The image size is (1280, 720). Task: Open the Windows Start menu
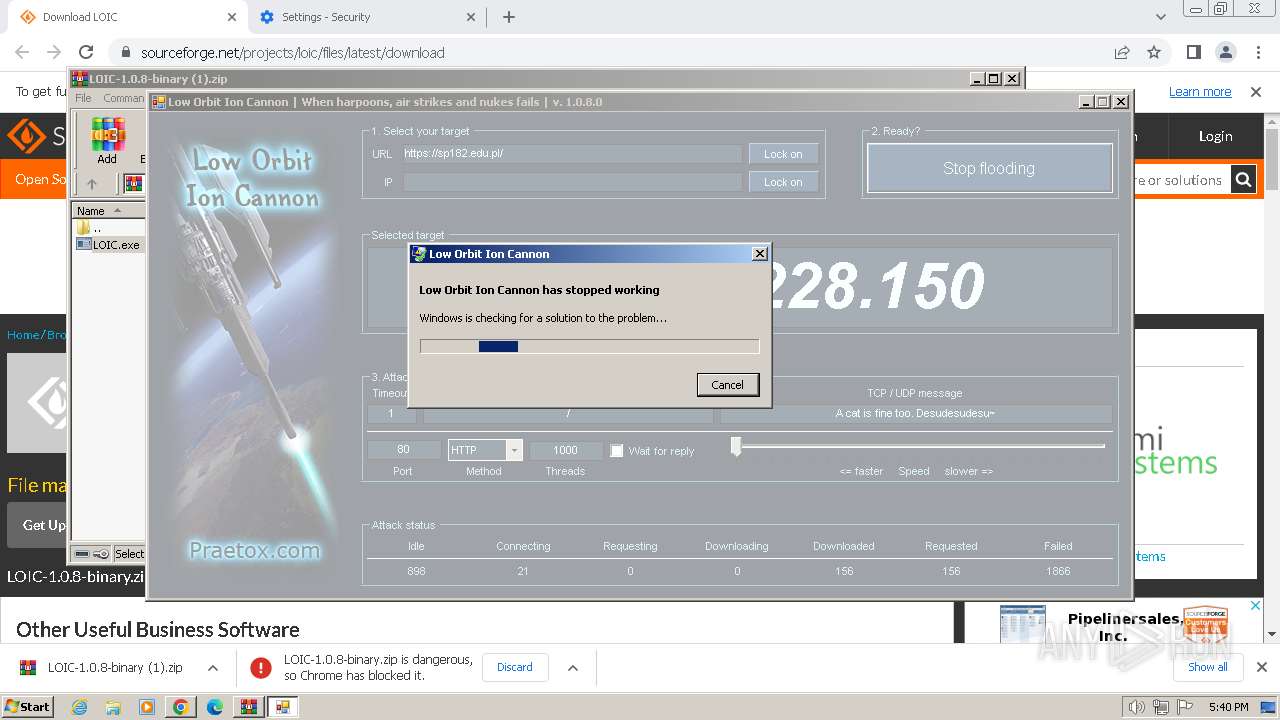(28, 706)
